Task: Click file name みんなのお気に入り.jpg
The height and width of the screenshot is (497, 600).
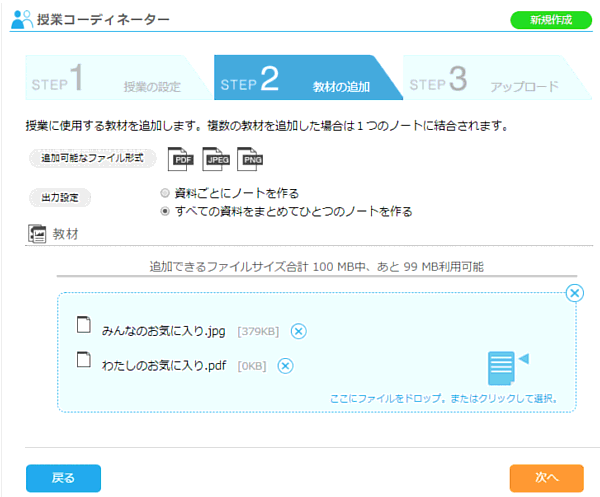Action: tap(163, 331)
